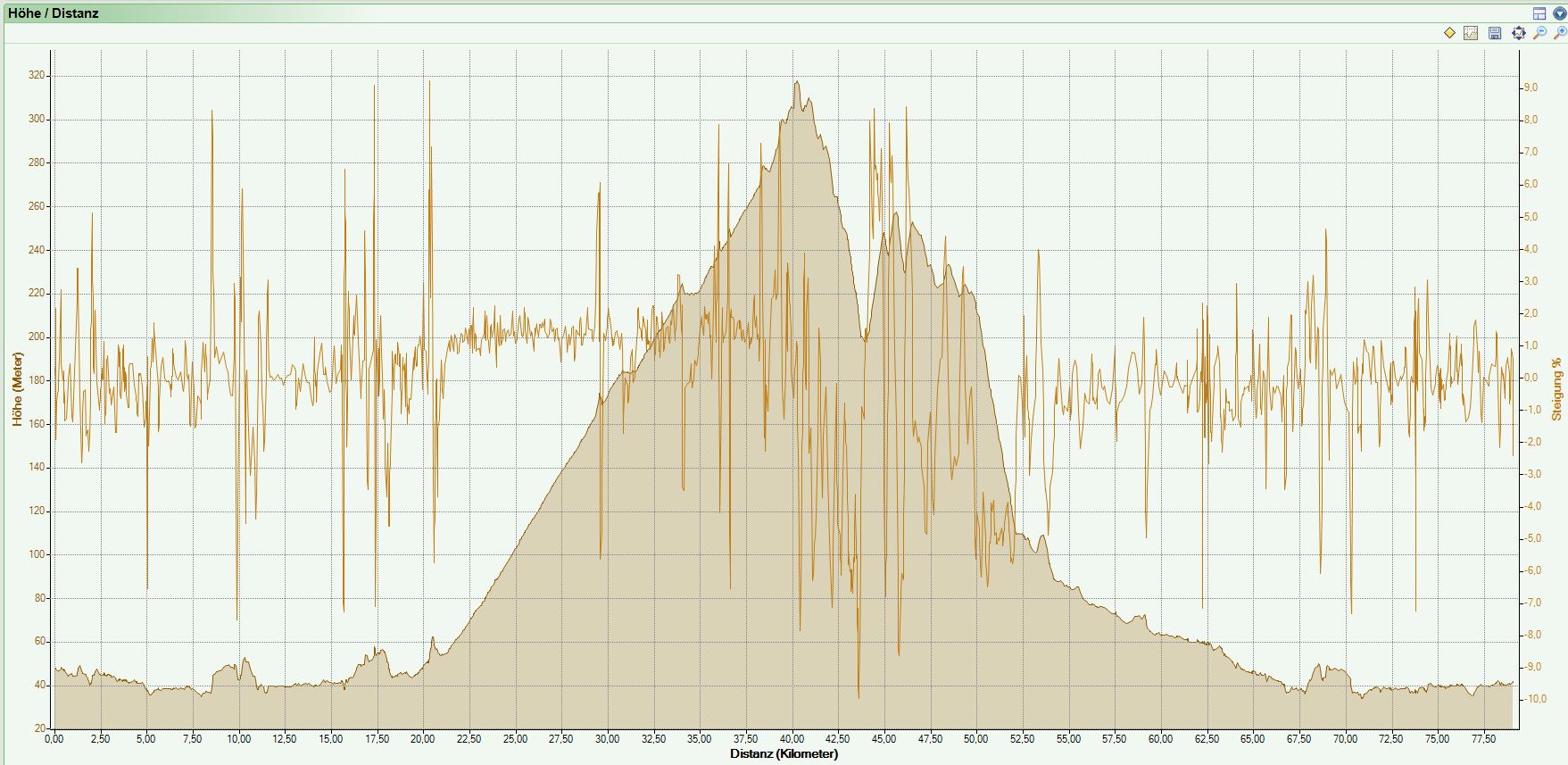The image size is (1568, 765).
Task: Click the 77,50 tick on distance axis
Action: 1483,739
